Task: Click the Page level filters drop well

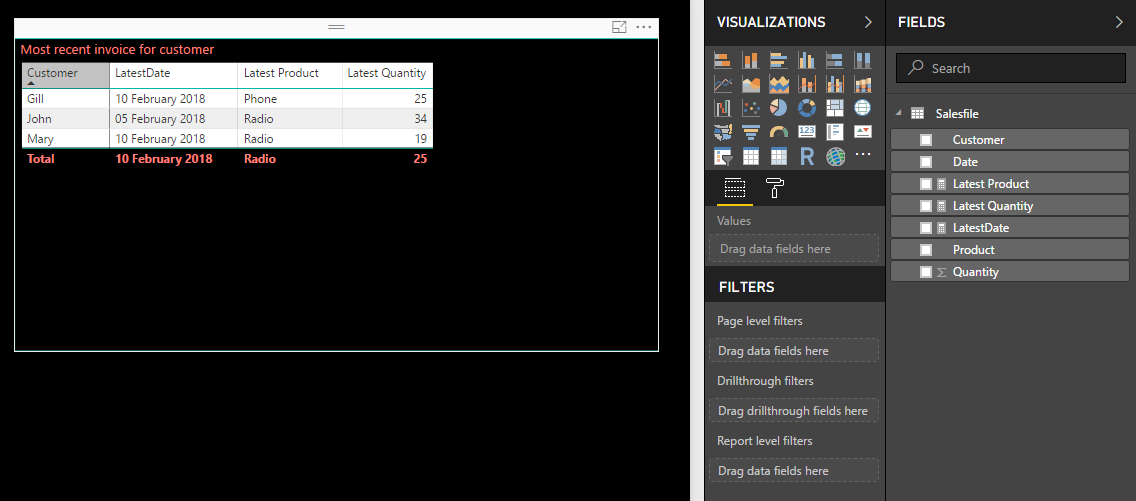Action: click(794, 350)
